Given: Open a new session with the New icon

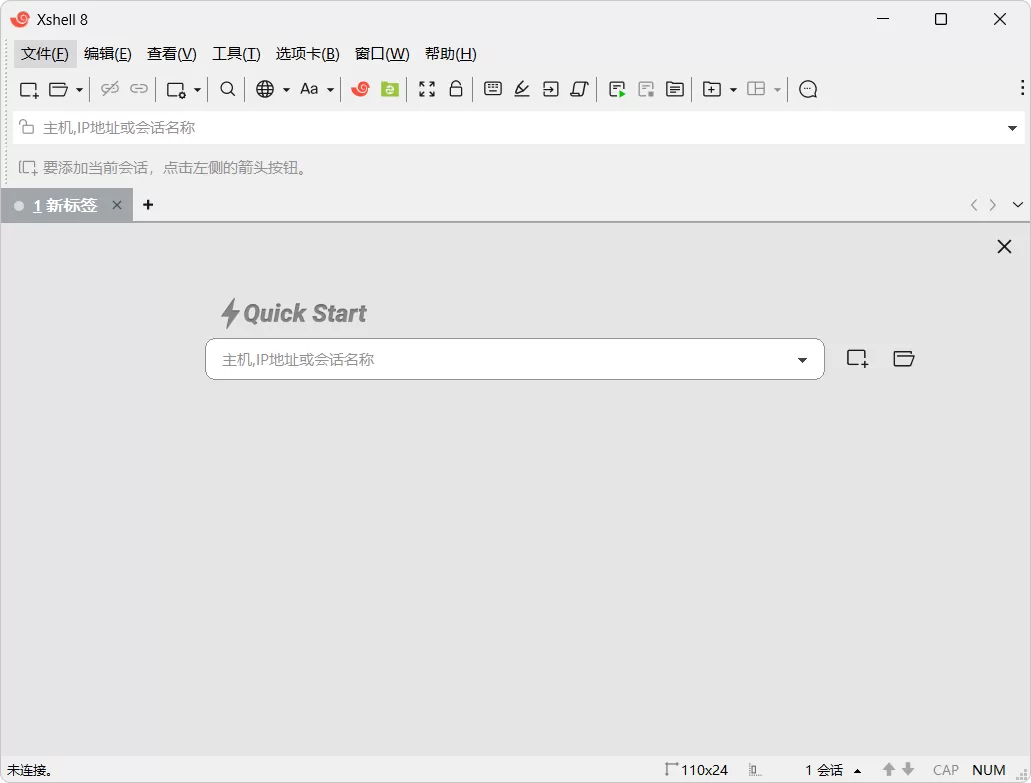Looking at the screenshot, I should coord(28,89).
